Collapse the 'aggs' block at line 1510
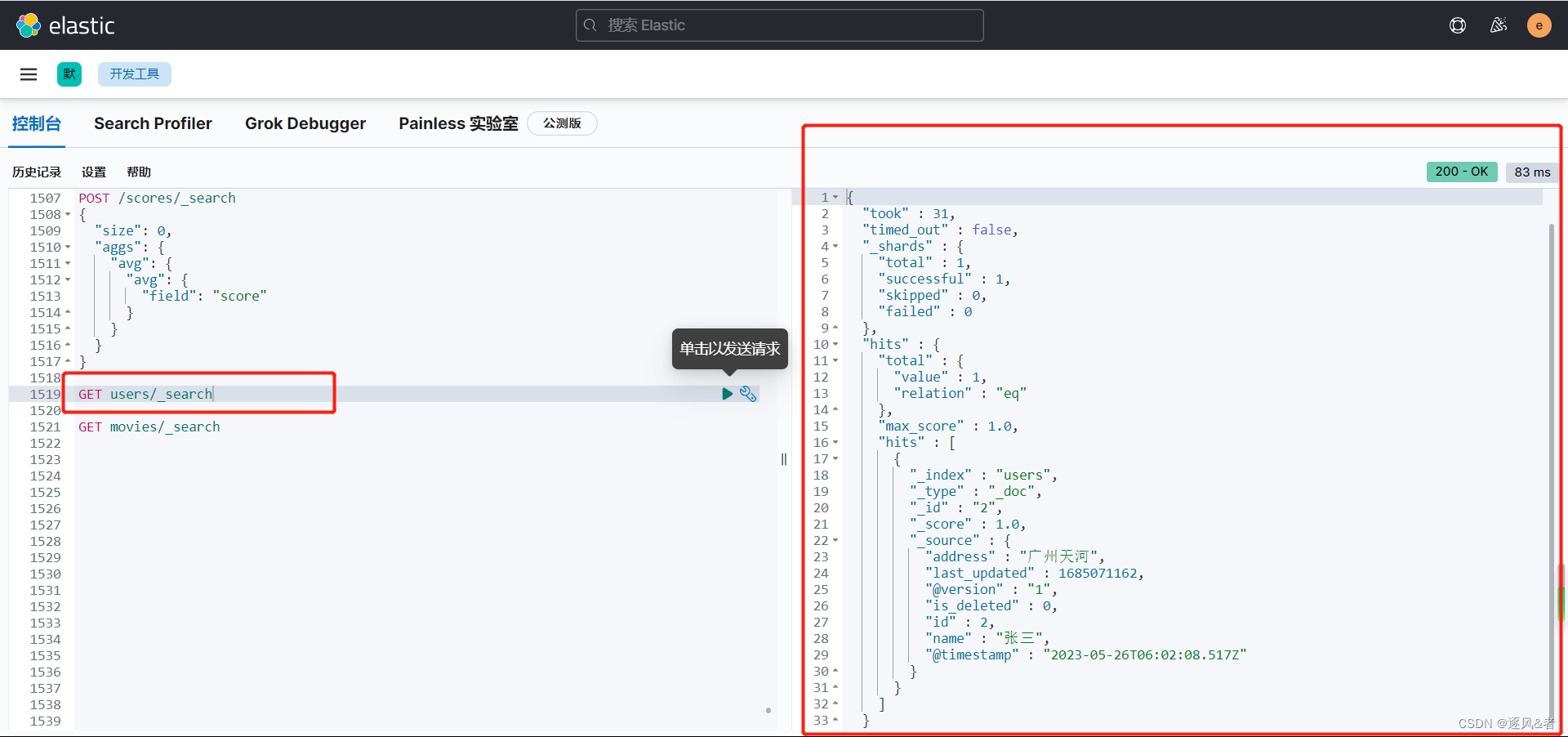 (69, 247)
